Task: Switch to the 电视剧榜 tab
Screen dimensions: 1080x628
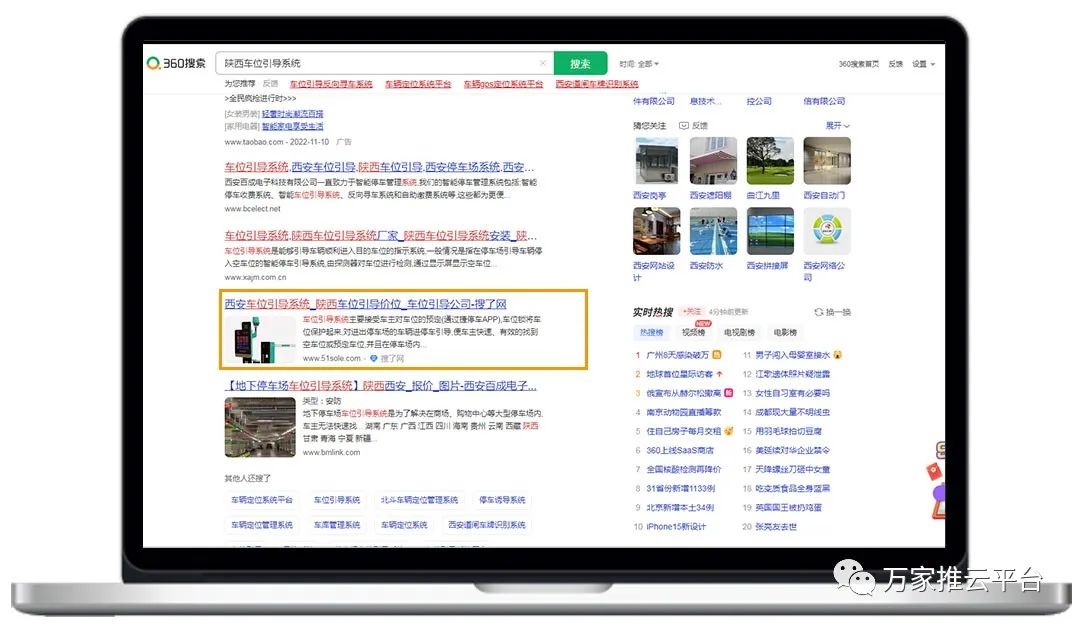Action: (x=740, y=333)
